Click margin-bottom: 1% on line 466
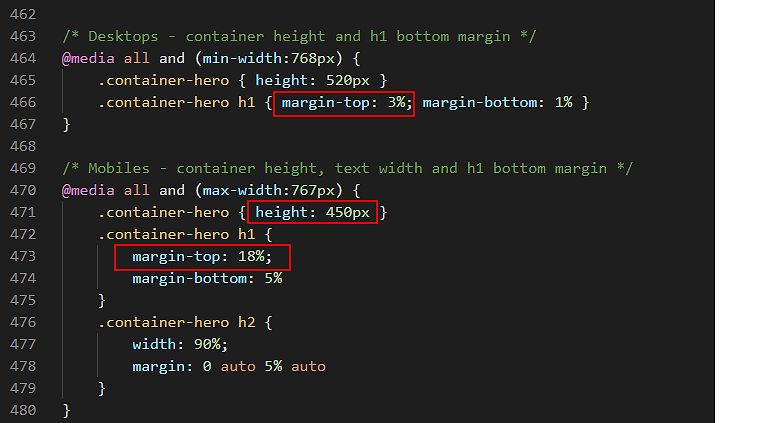The width and height of the screenshot is (760, 423). 497,103
